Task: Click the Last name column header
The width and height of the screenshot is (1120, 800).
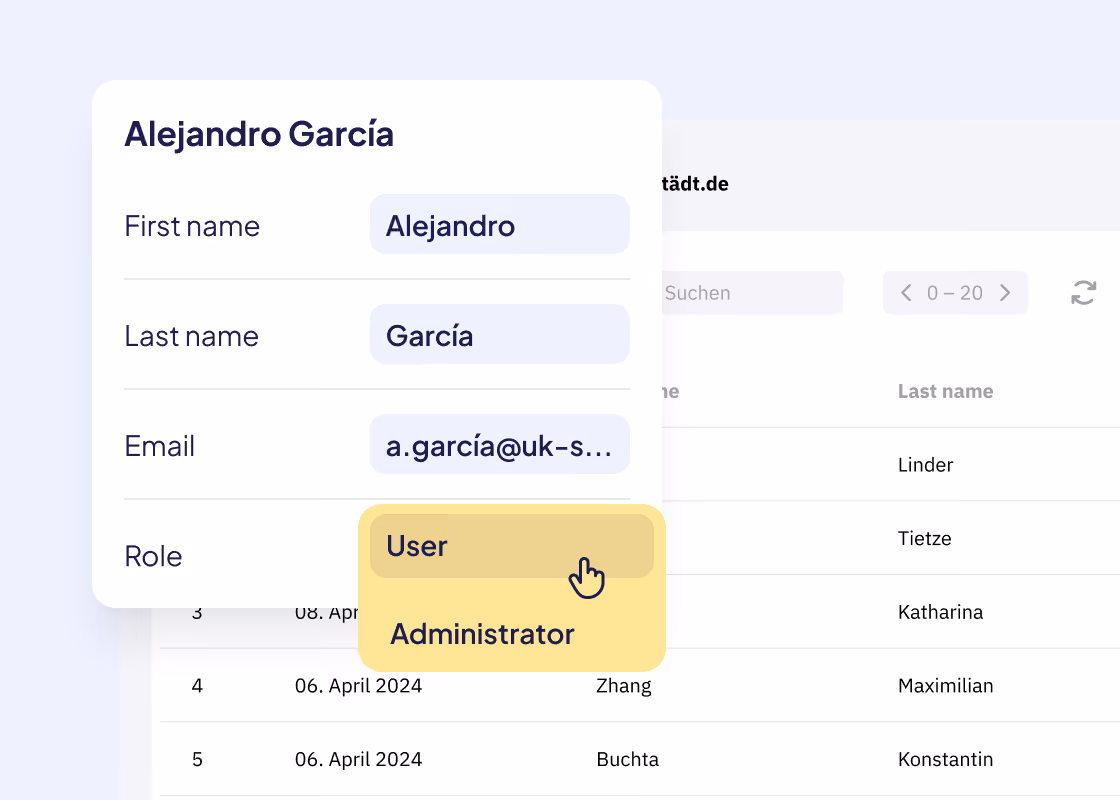Action: (945, 391)
